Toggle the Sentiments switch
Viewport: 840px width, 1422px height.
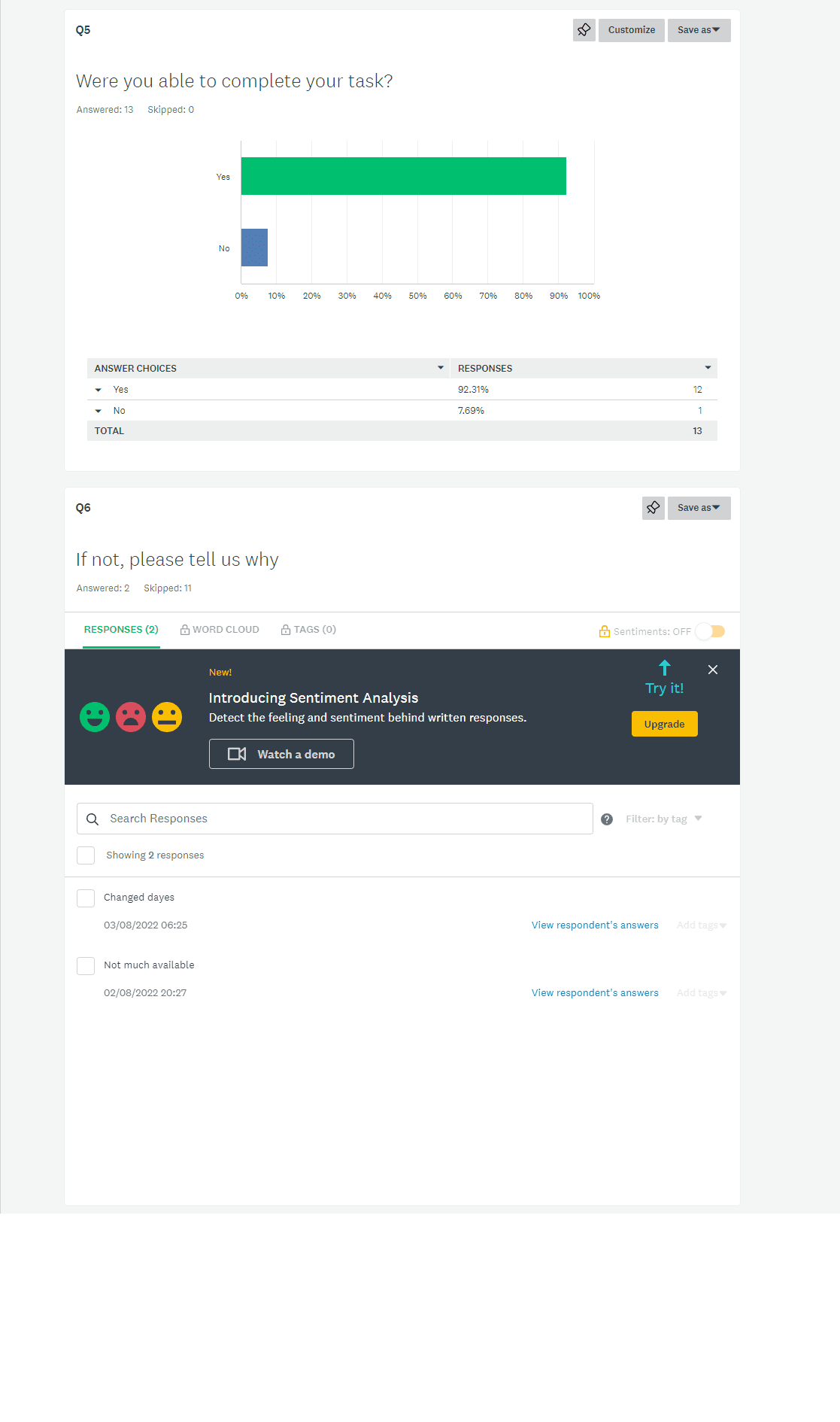pos(710,631)
